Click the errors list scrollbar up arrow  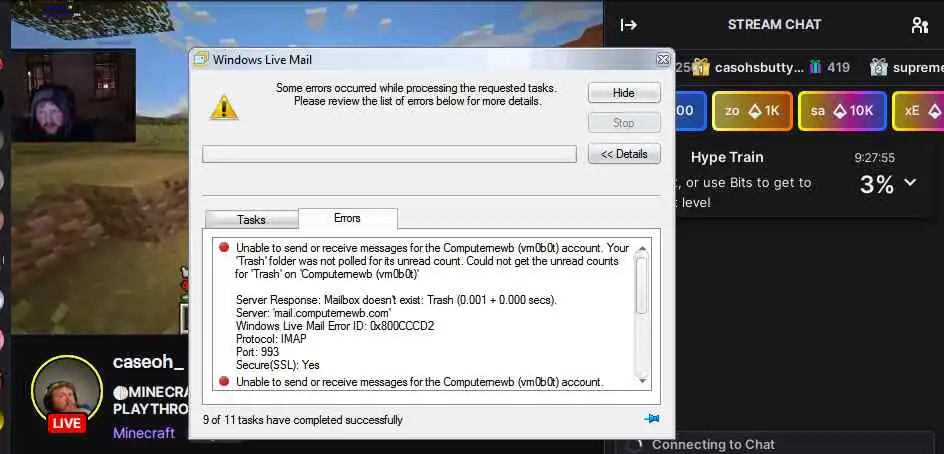(642, 249)
